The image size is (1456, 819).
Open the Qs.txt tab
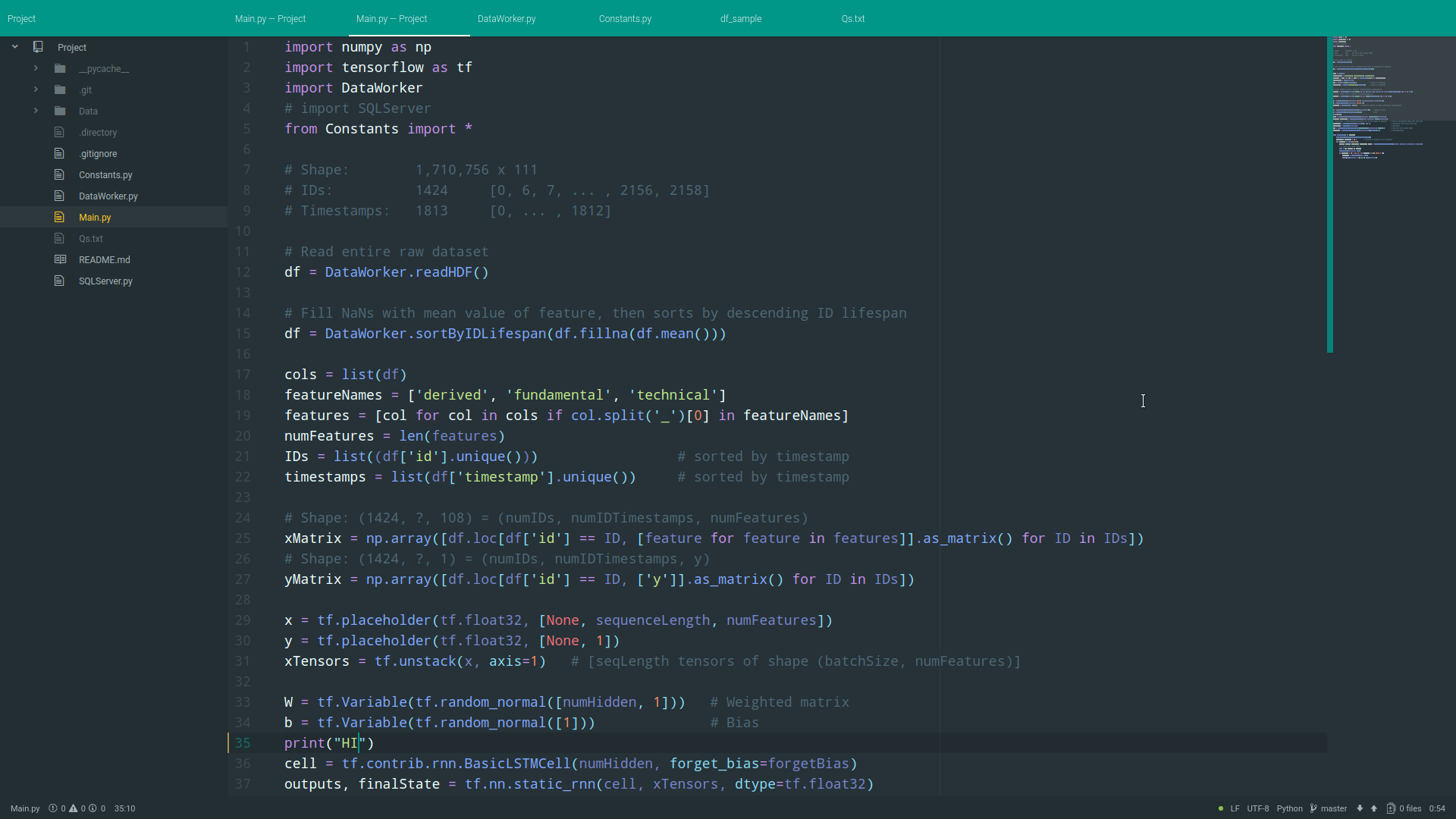click(x=853, y=18)
